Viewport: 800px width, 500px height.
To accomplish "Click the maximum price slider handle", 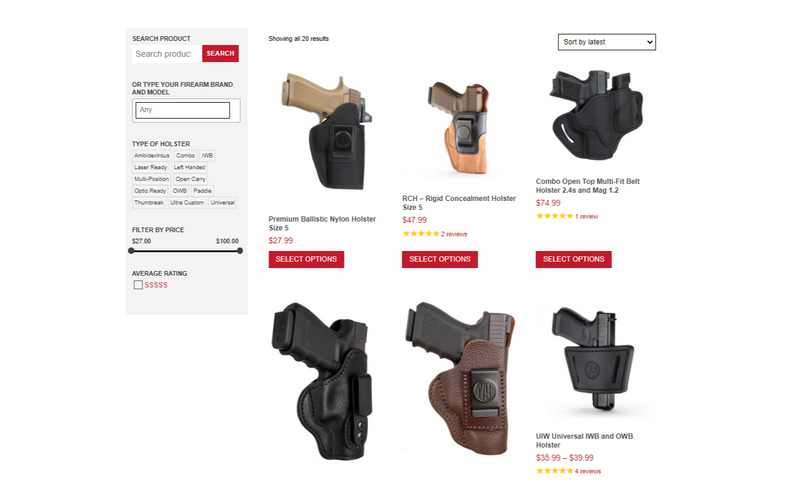I will point(240,251).
